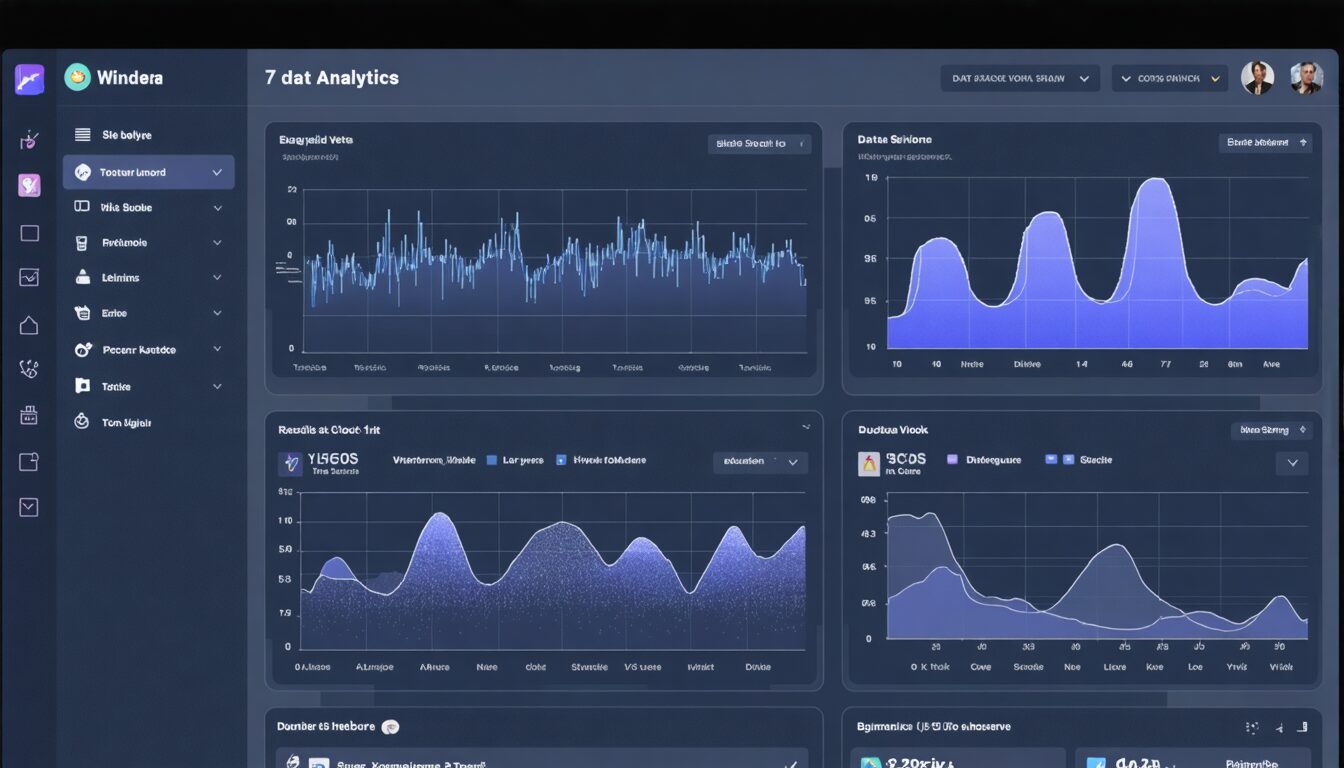The width and height of the screenshot is (1344, 768).
Task: Open the chevron dropdown in the Dudtua Viook card
Action: pos(1292,463)
